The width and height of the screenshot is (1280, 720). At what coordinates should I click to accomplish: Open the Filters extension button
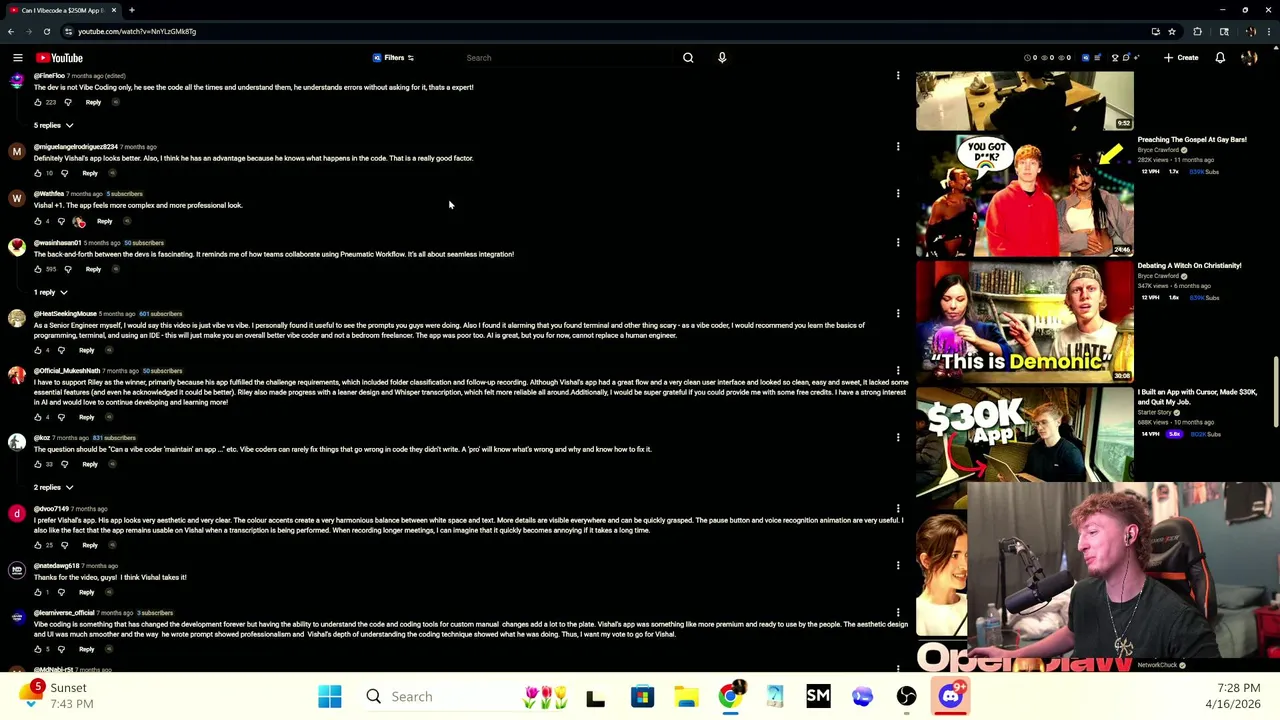pos(393,58)
